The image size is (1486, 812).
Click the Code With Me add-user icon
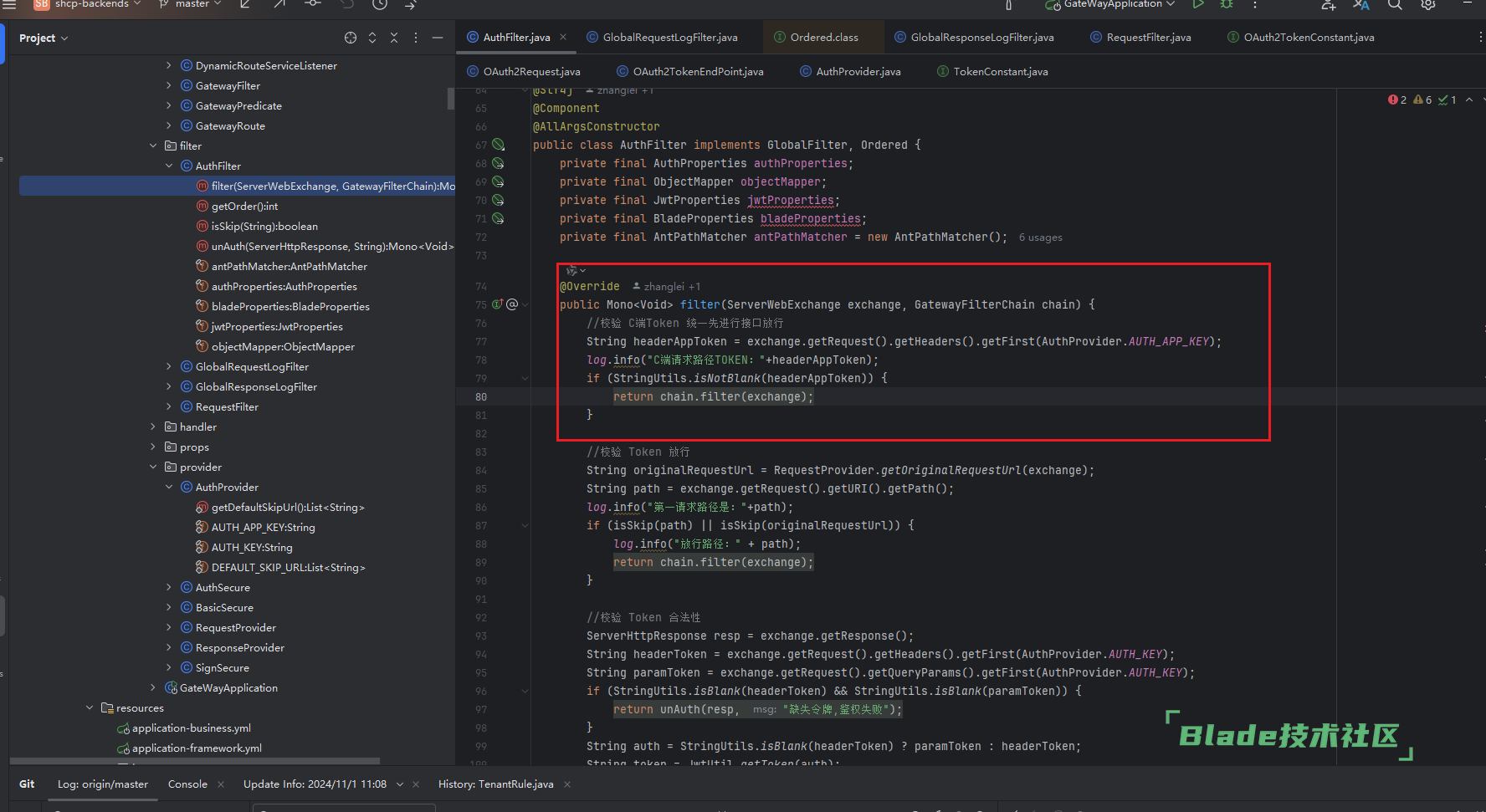coord(1329,4)
